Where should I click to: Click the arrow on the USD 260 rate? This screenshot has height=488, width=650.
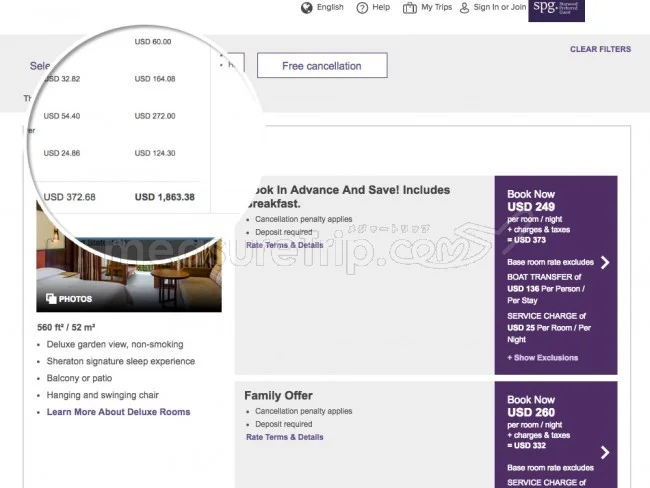coord(604,452)
